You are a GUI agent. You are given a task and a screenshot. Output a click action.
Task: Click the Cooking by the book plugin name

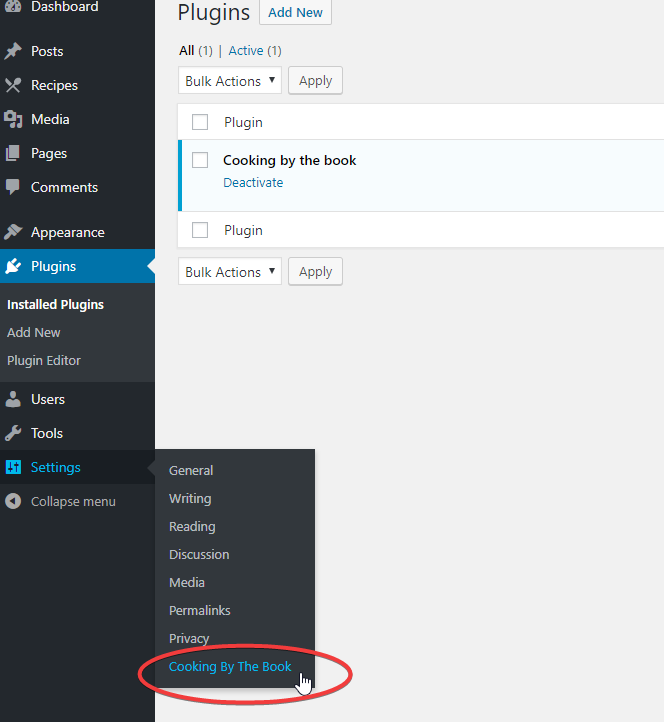(x=290, y=160)
